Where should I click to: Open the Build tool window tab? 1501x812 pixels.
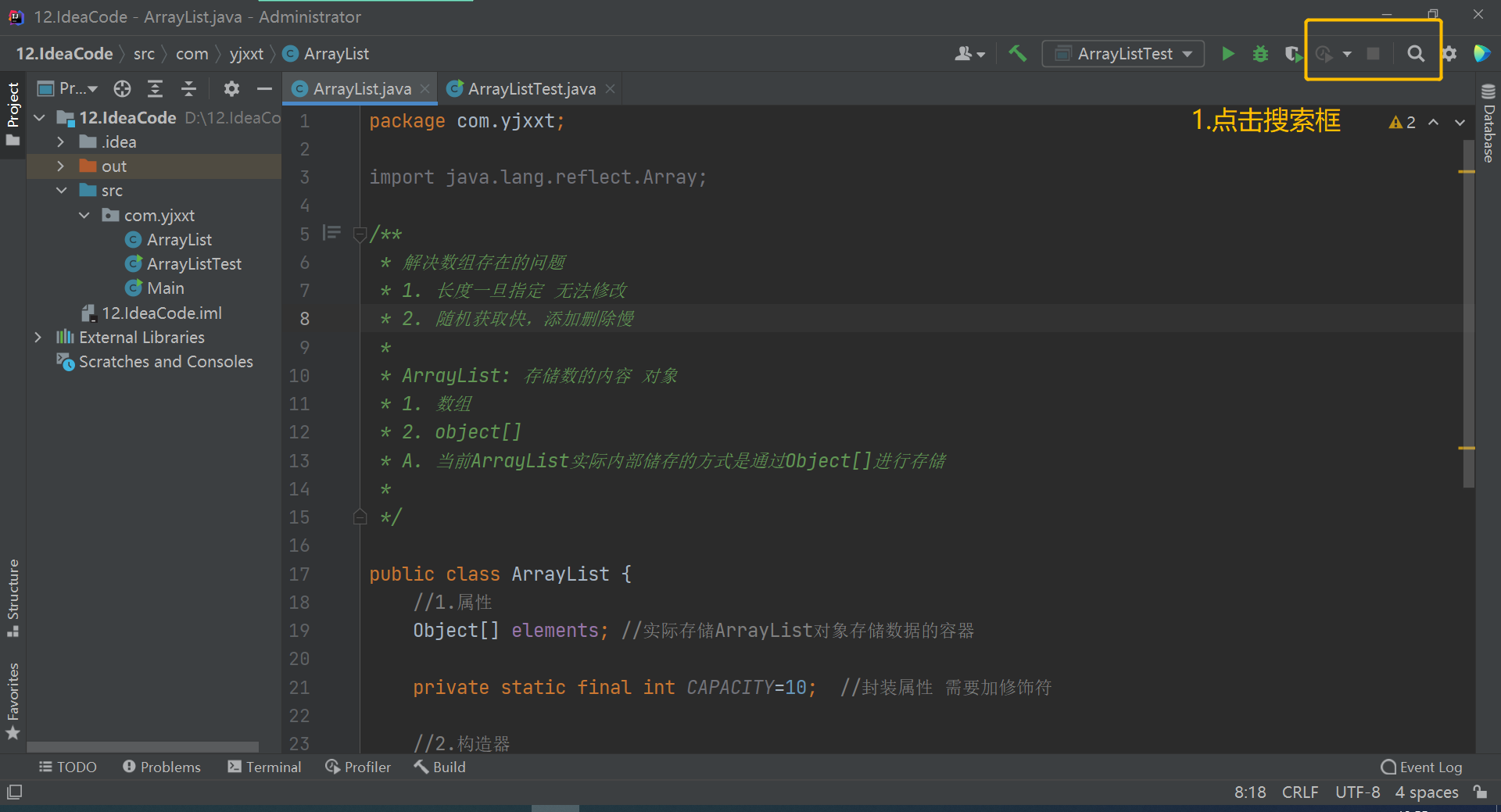pos(440,767)
